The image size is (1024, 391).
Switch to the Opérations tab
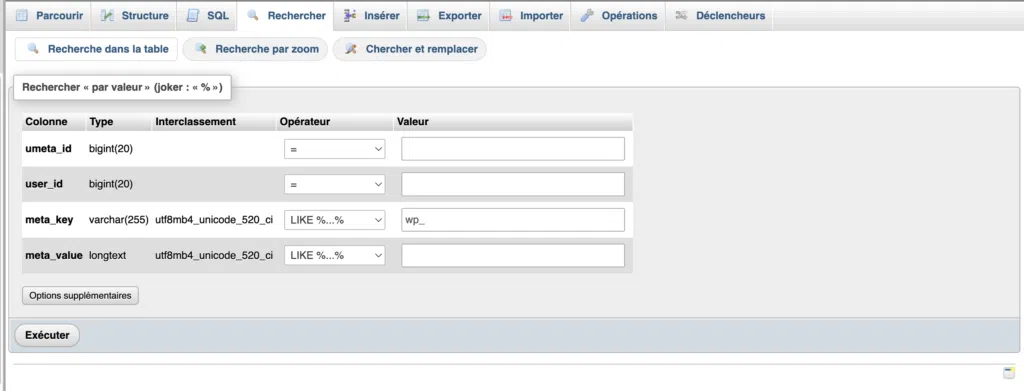point(618,16)
